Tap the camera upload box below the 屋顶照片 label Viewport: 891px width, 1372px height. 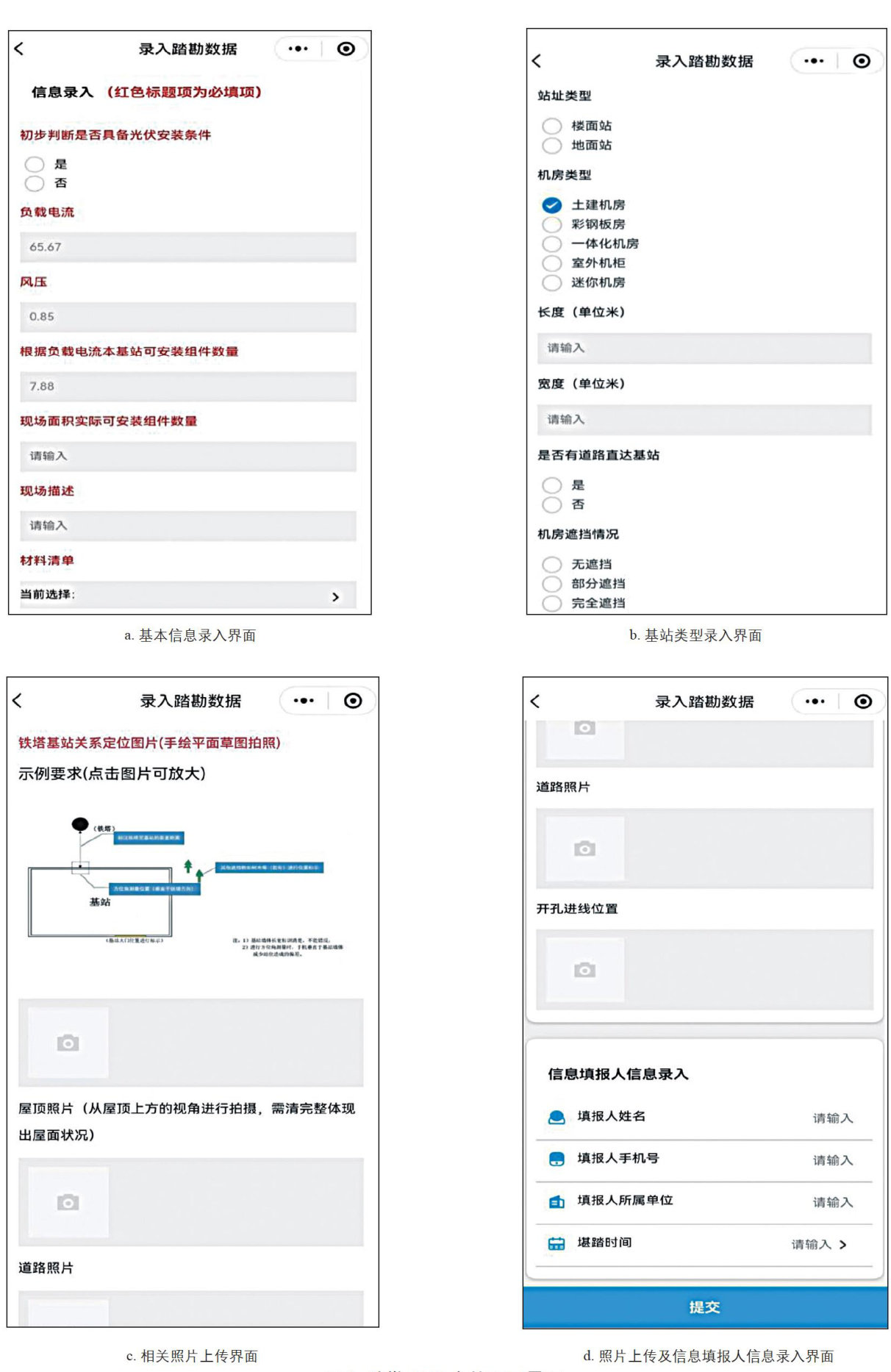click(68, 1201)
